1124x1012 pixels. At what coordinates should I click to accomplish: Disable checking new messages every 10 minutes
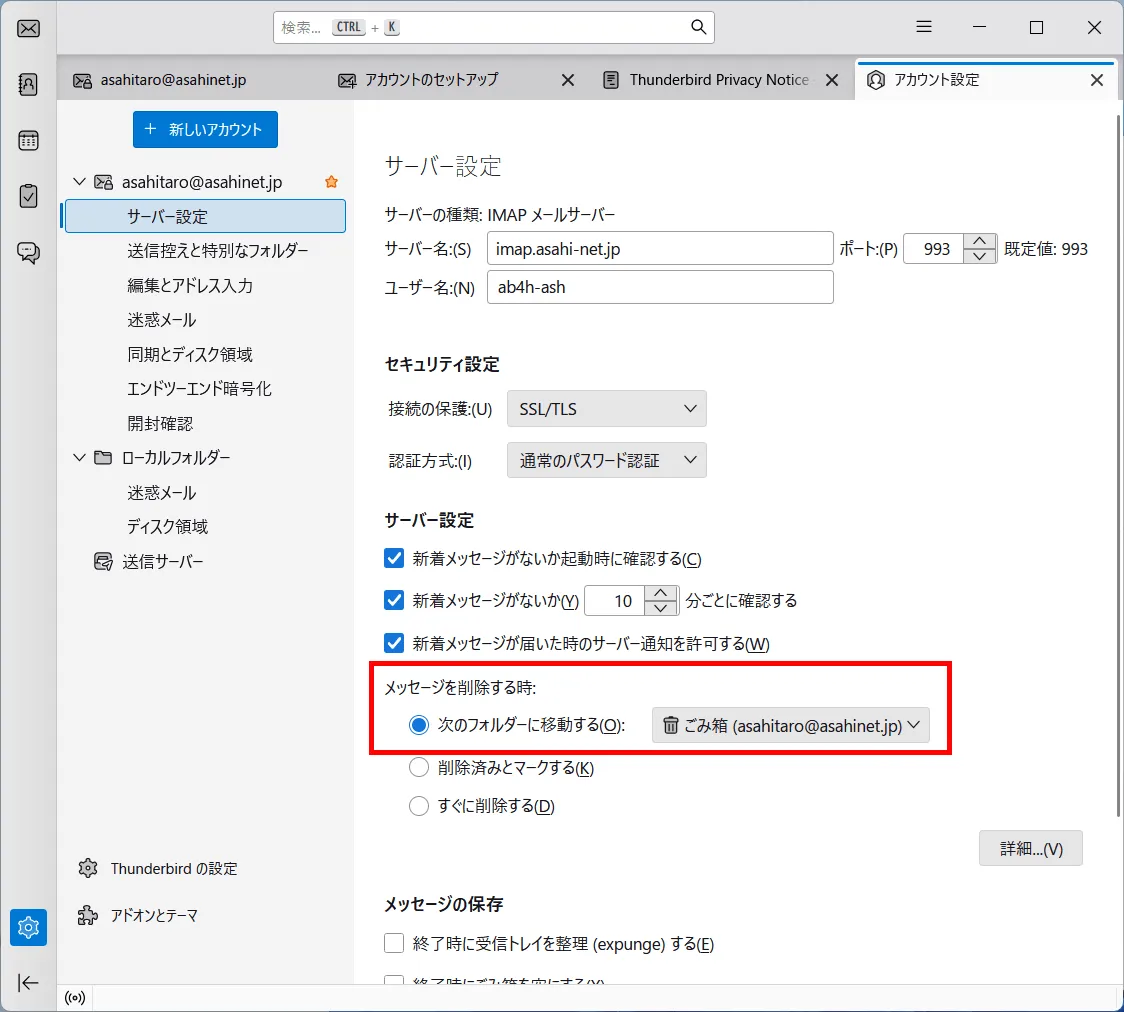pos(394,600)
